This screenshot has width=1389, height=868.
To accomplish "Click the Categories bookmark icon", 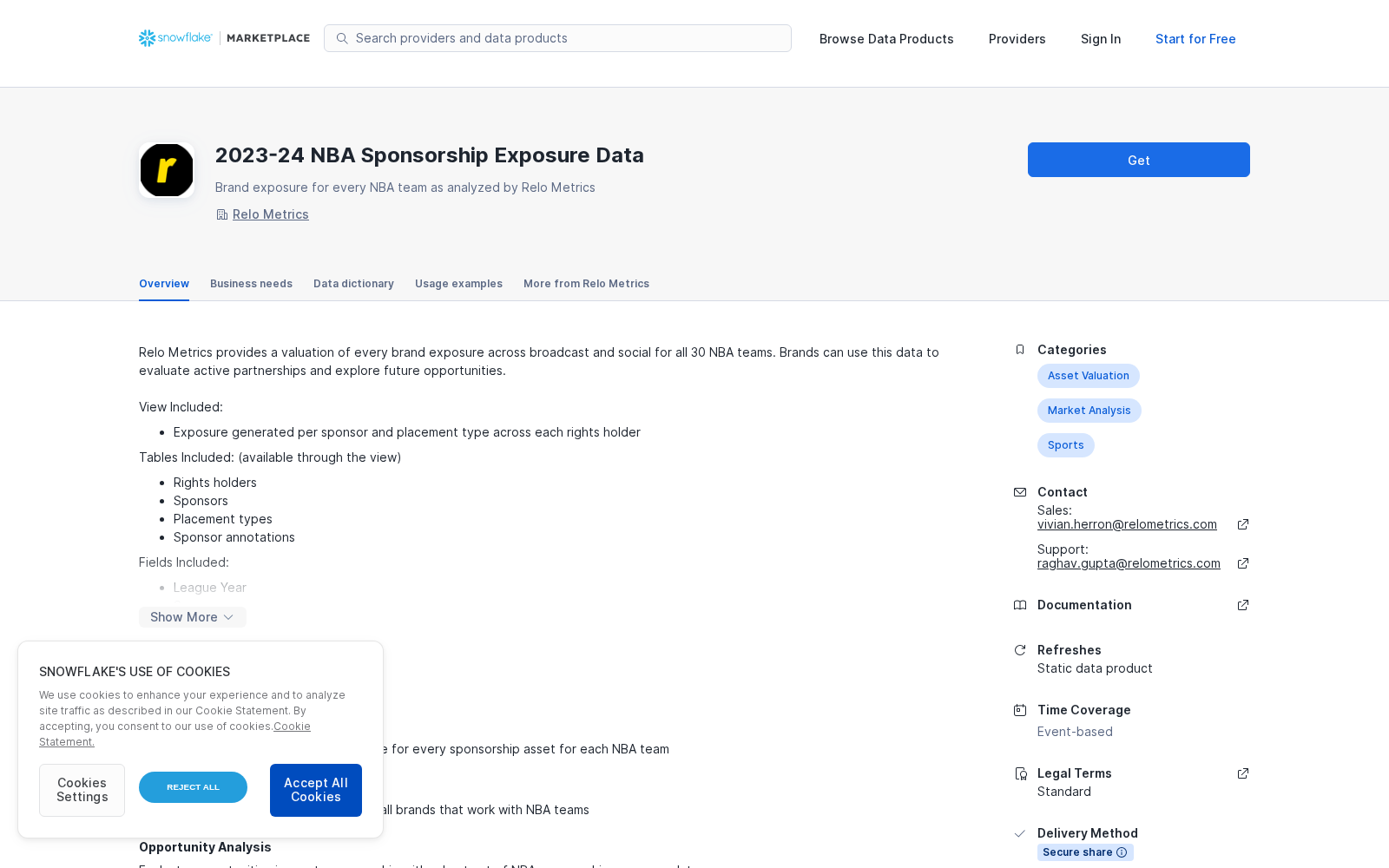I will click(1020, 350).
